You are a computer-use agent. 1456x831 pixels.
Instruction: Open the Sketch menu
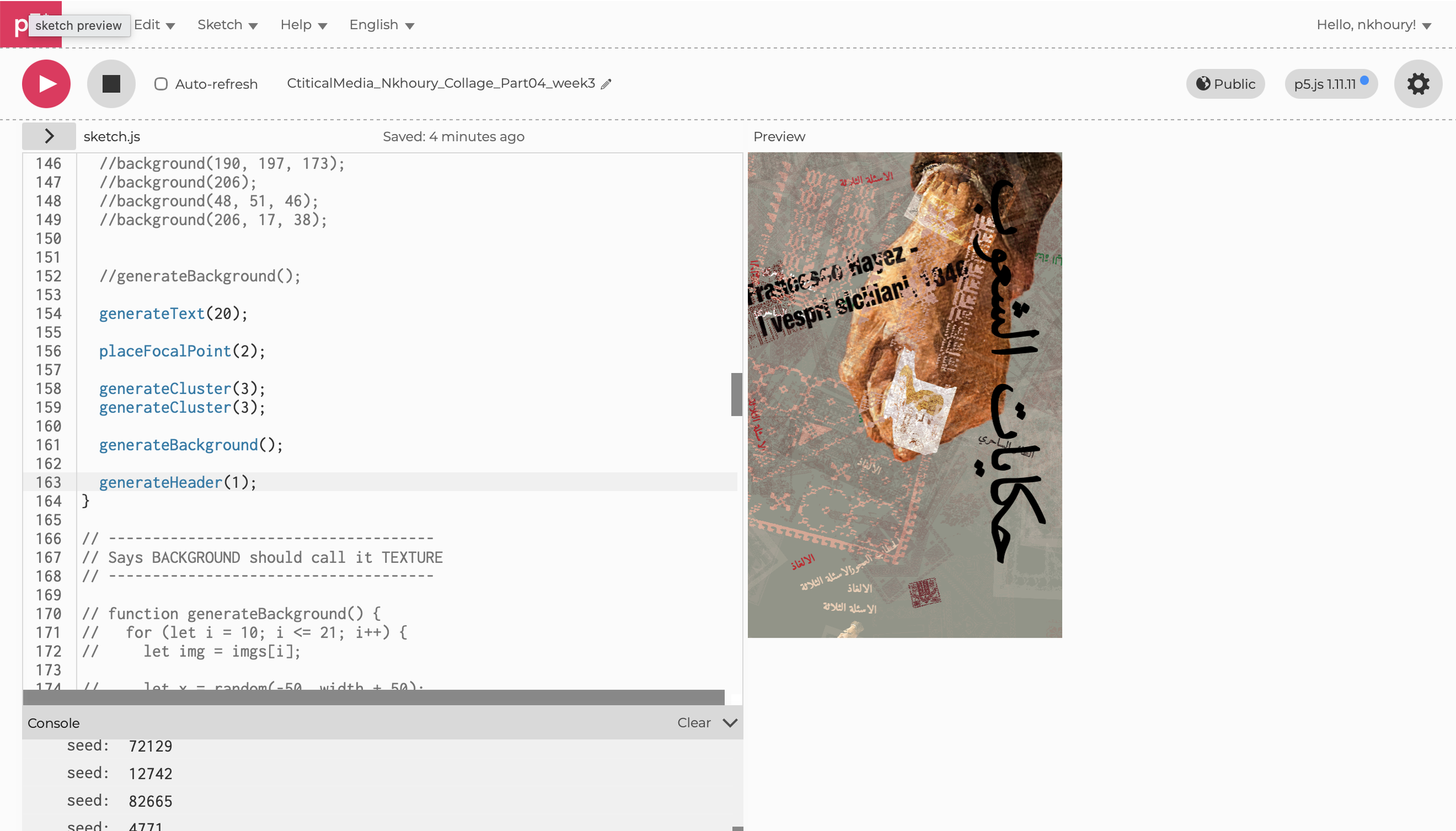pos(227,25)
